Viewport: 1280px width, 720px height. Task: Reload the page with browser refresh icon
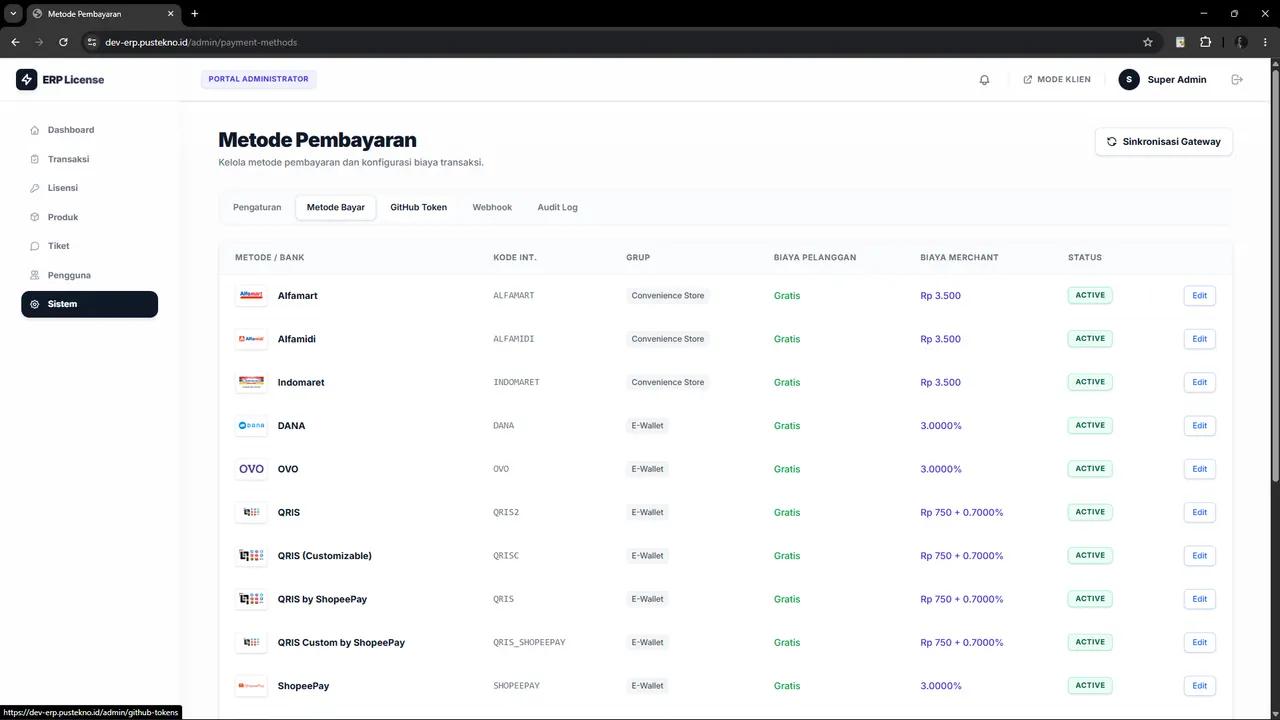63,42
